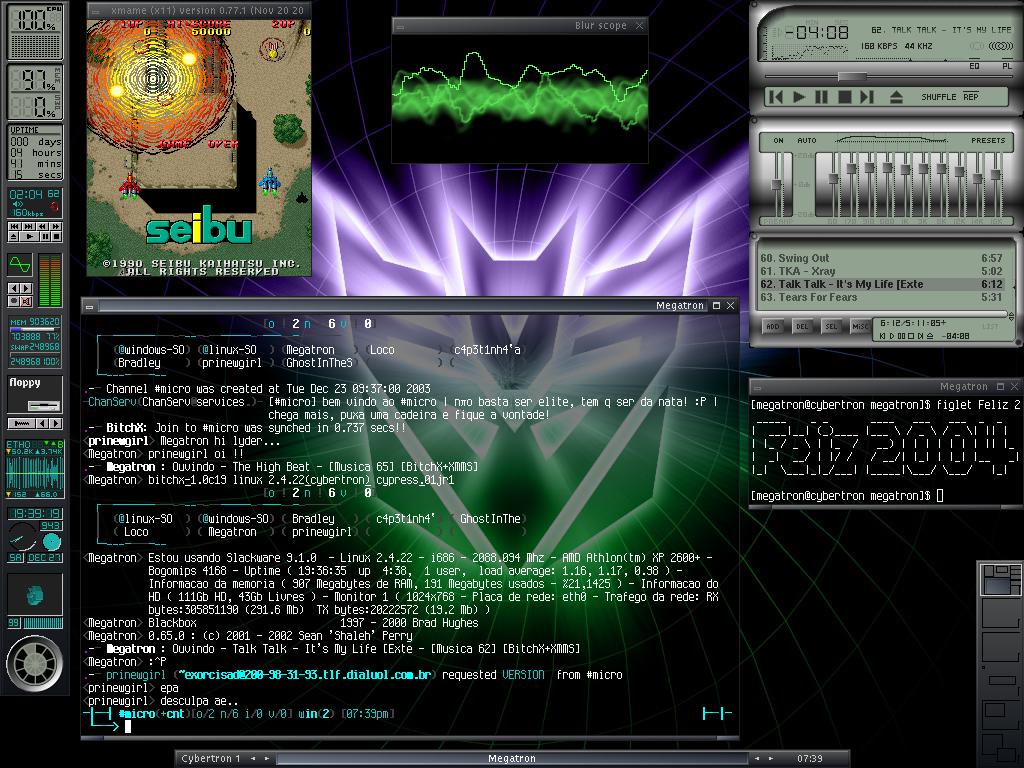Stop the XMMS track
1024x768 pixels.
(844, 97)
